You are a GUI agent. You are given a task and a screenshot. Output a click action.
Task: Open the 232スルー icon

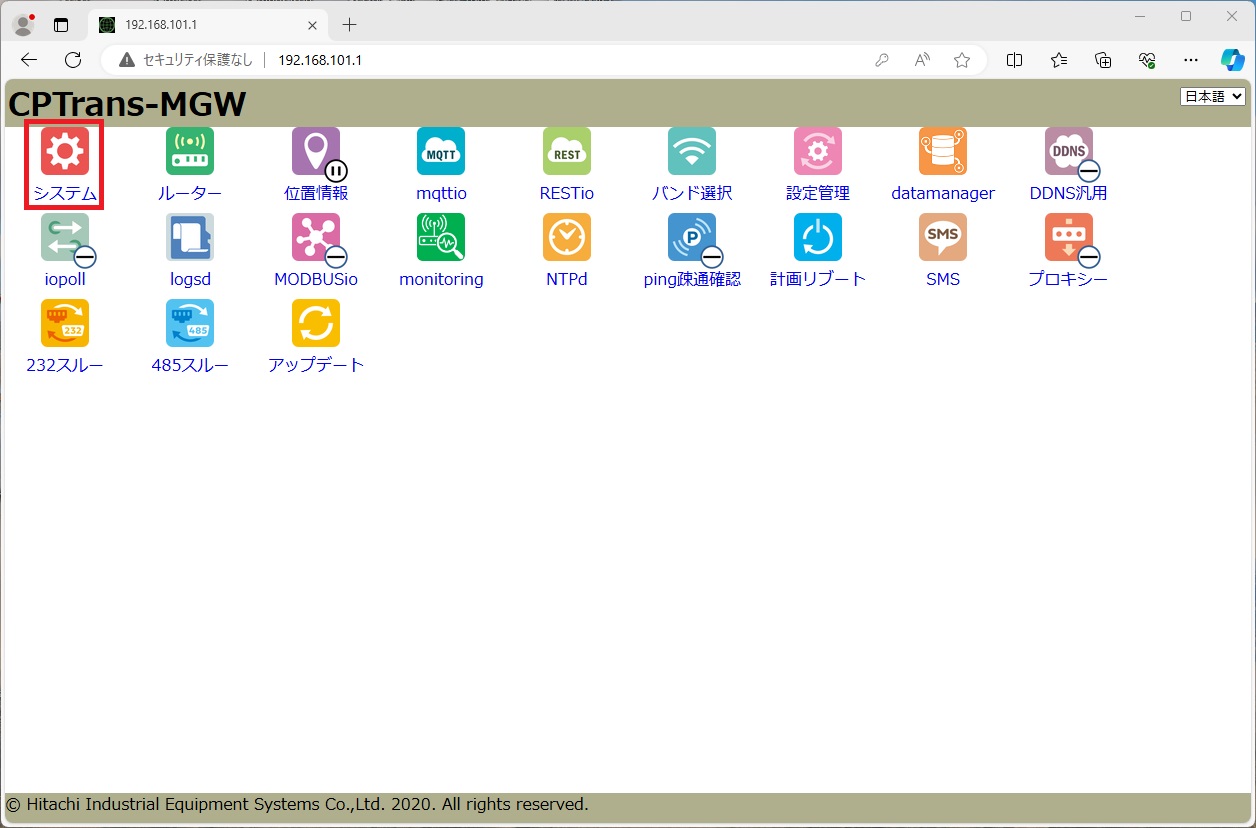tap(65, 323)
